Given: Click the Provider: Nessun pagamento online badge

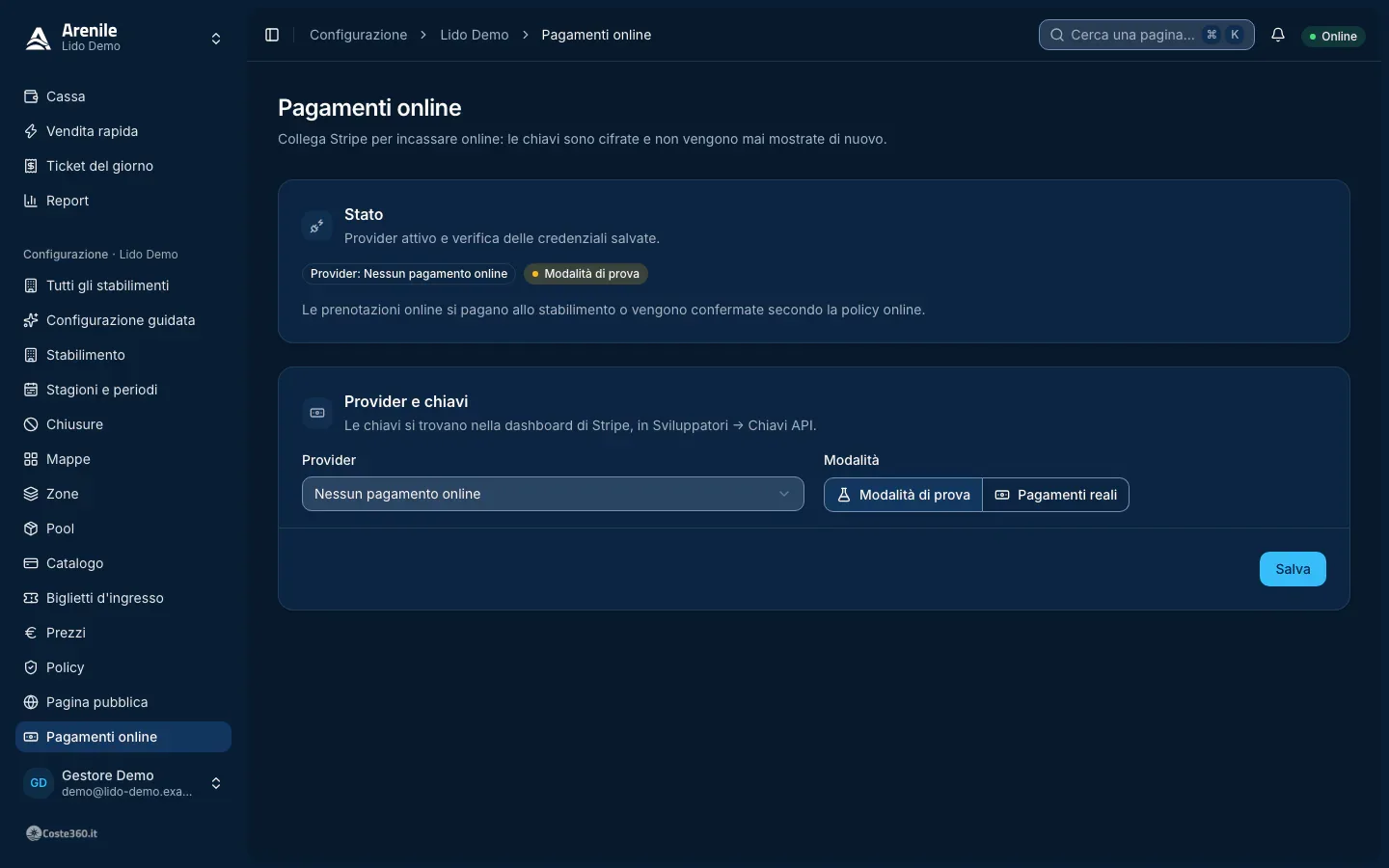Looking at the screenshot, I should click(409, 274).
